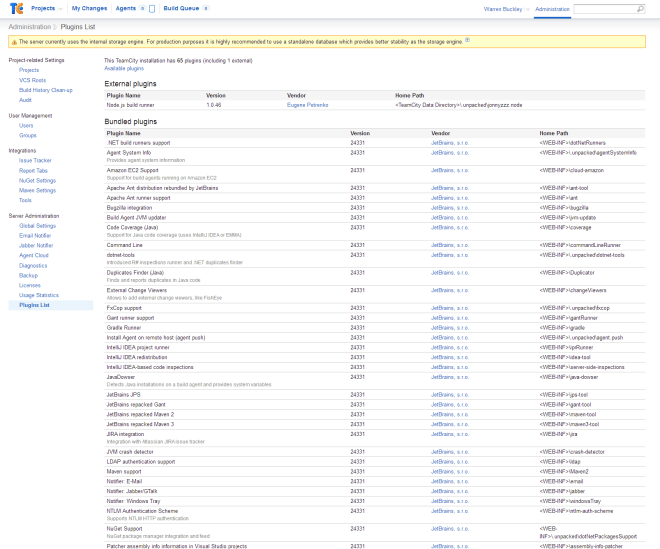Open Email Notifier settings

[x=35, y=236]
